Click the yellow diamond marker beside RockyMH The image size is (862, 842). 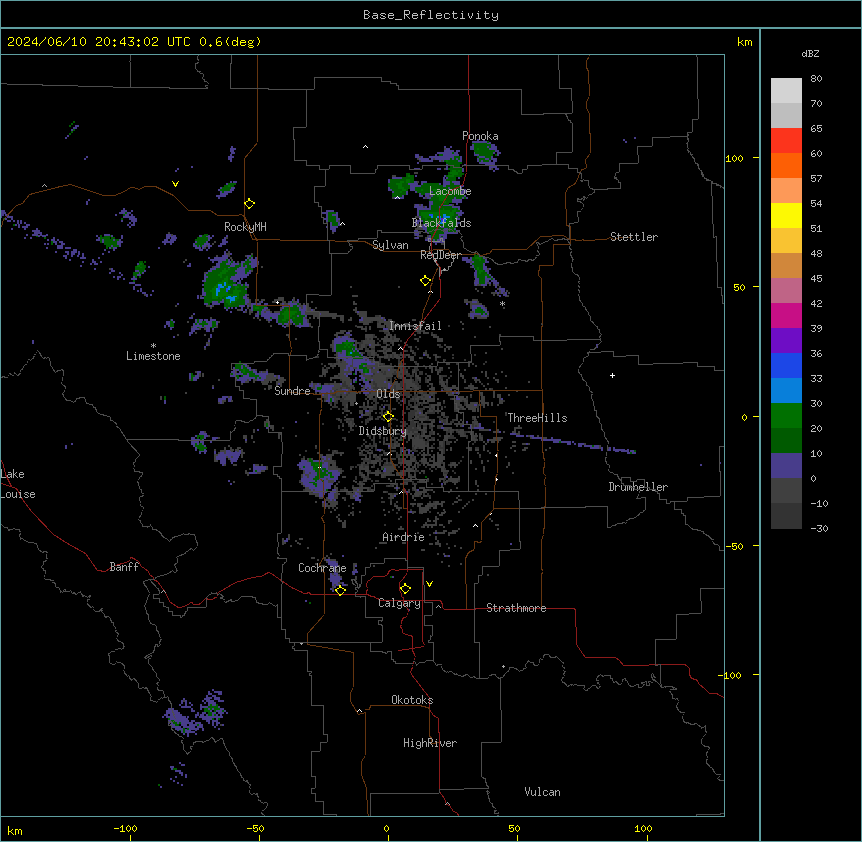click(x=250, y=204)
